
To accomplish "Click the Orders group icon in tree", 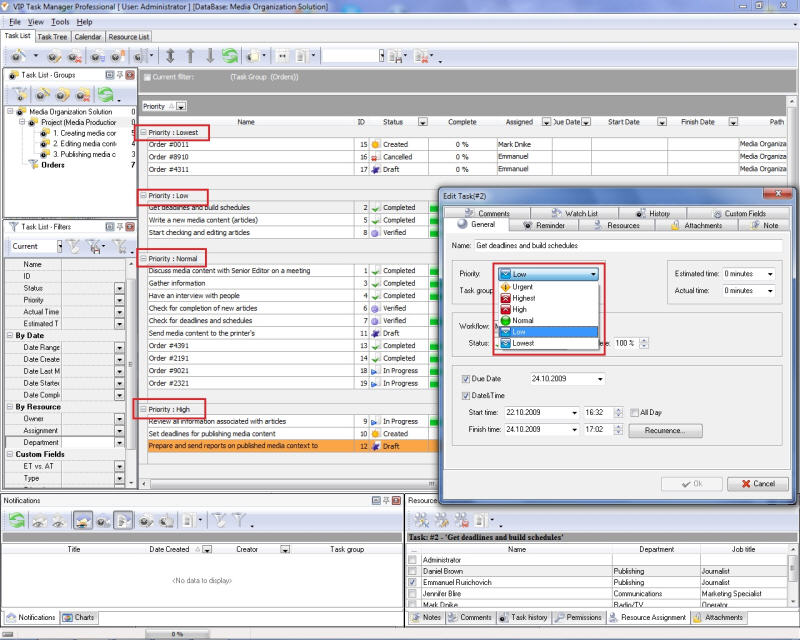I will 34,165.
